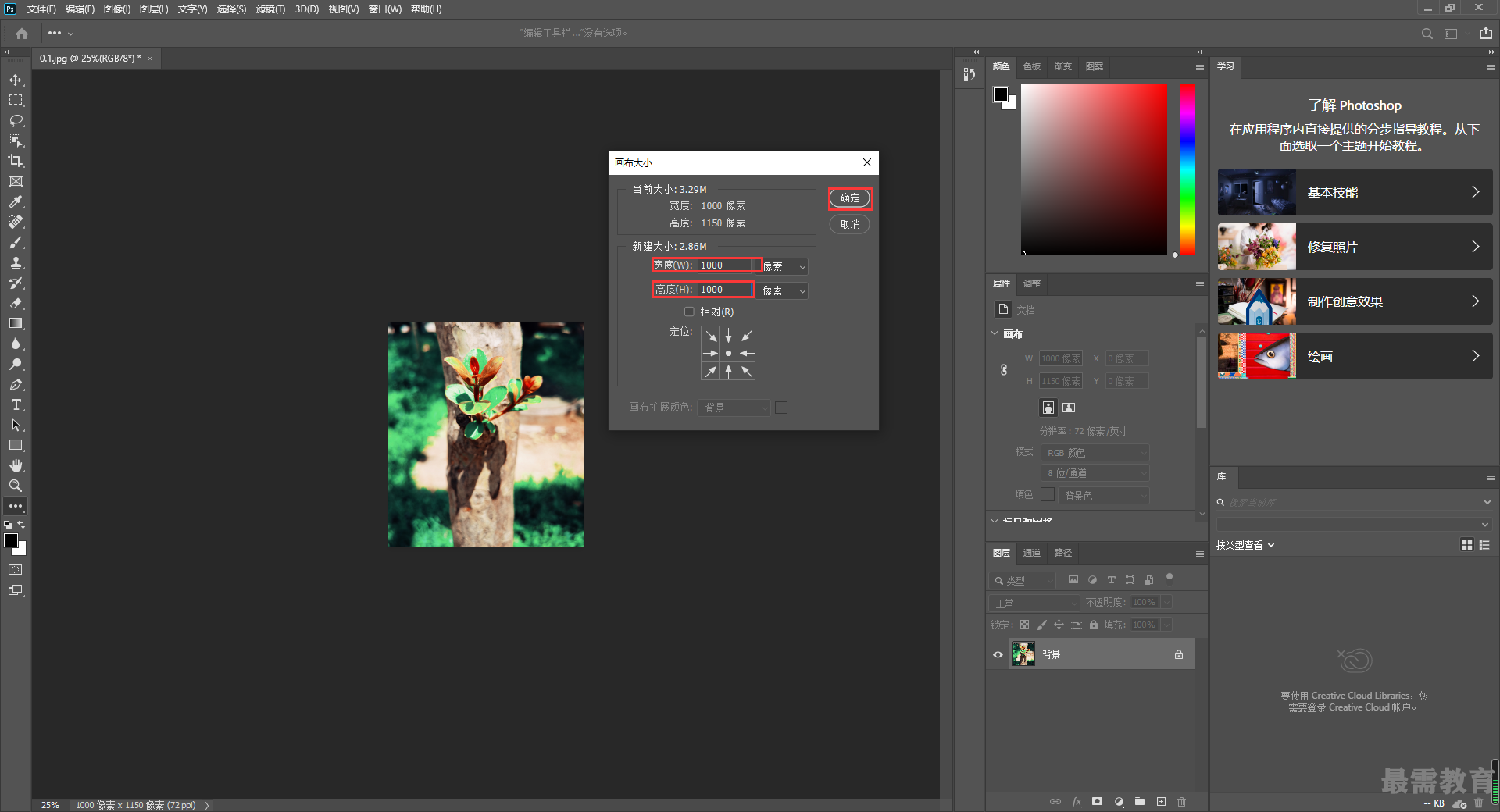Create a new layer with plus icon

1161,802
